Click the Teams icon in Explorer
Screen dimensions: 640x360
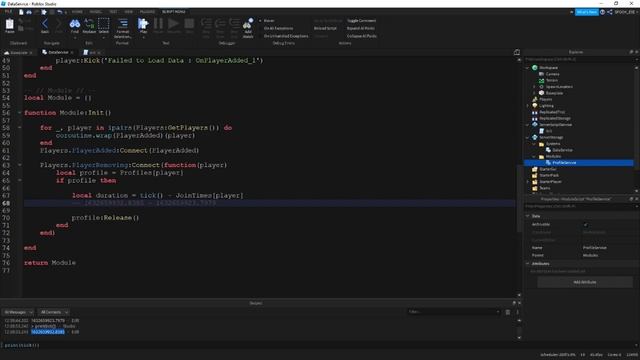pos(535,188)
